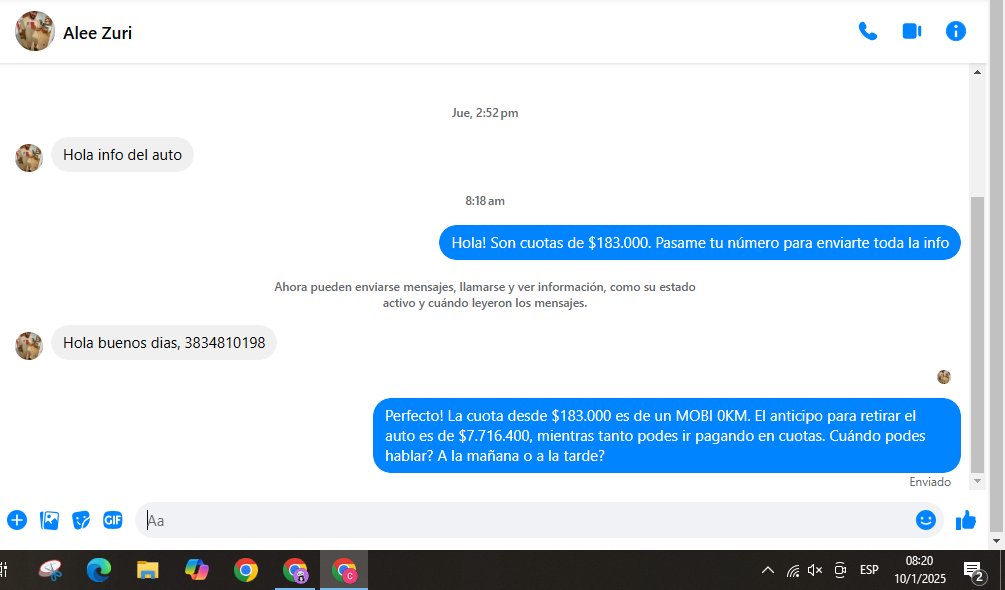Viewport: 1005px width, 590px height.
Task: Open more actions plus button in composer
Action: tap(17, 520)
